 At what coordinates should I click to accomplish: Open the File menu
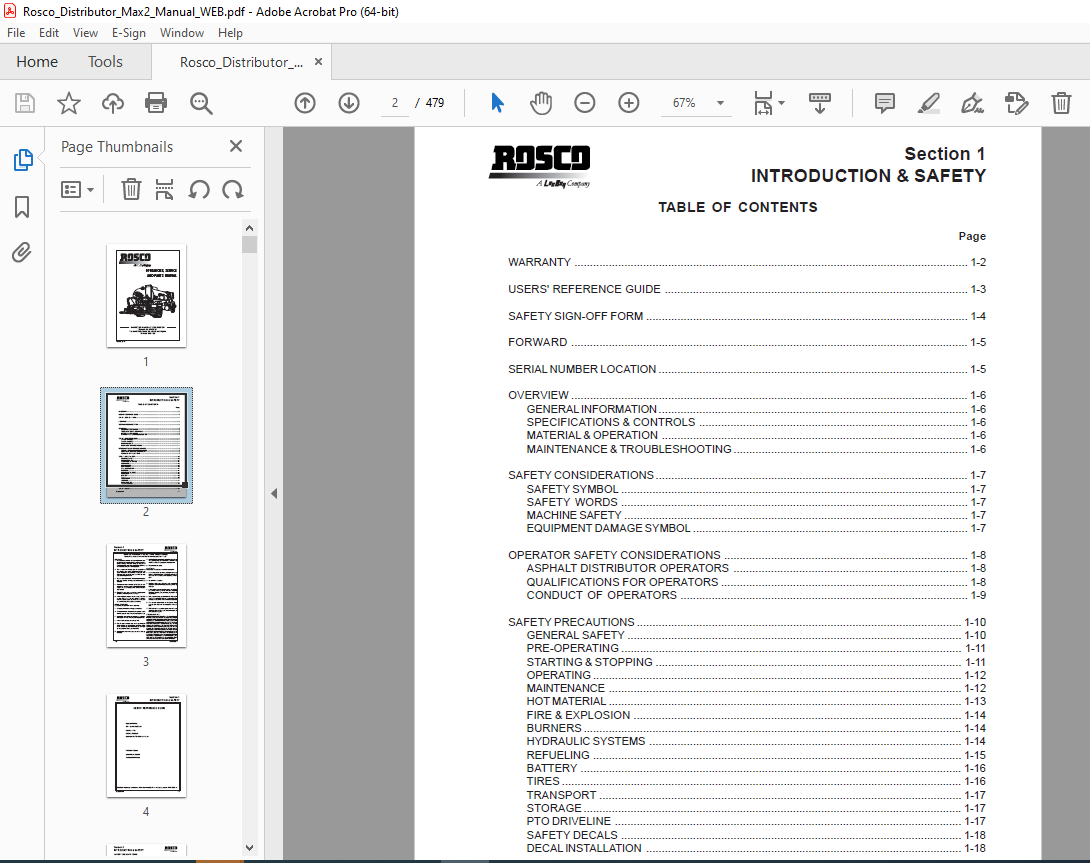[x=16, y=33]
